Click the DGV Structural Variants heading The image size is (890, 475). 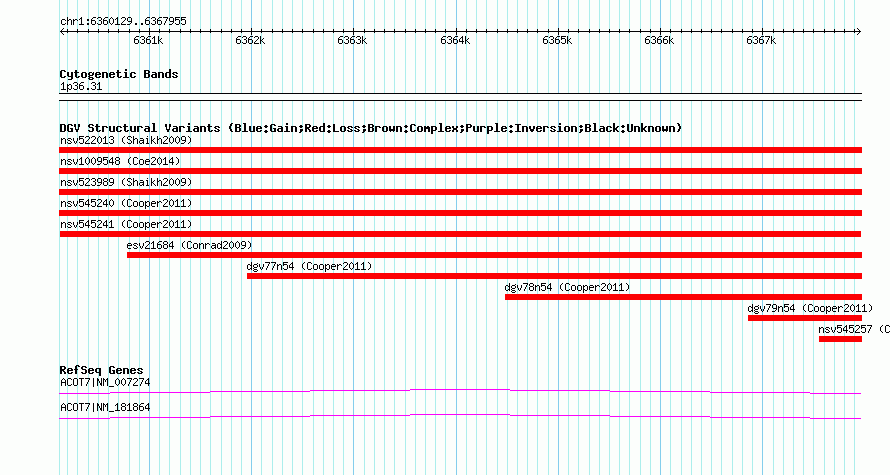pyautogui.click(x=371, y=128)
